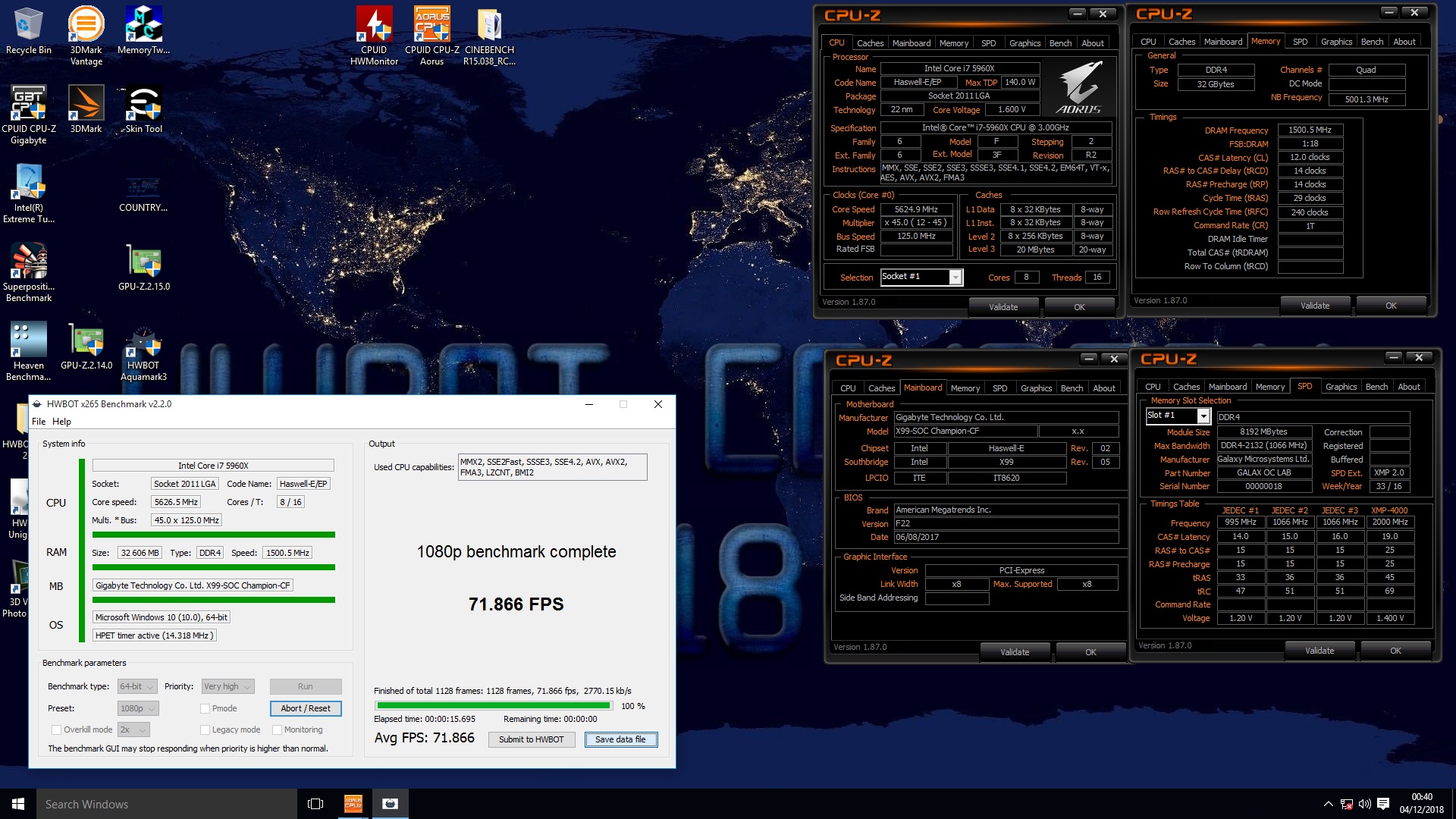Open the 3DMark desktop icon

[x=86, y=109]
